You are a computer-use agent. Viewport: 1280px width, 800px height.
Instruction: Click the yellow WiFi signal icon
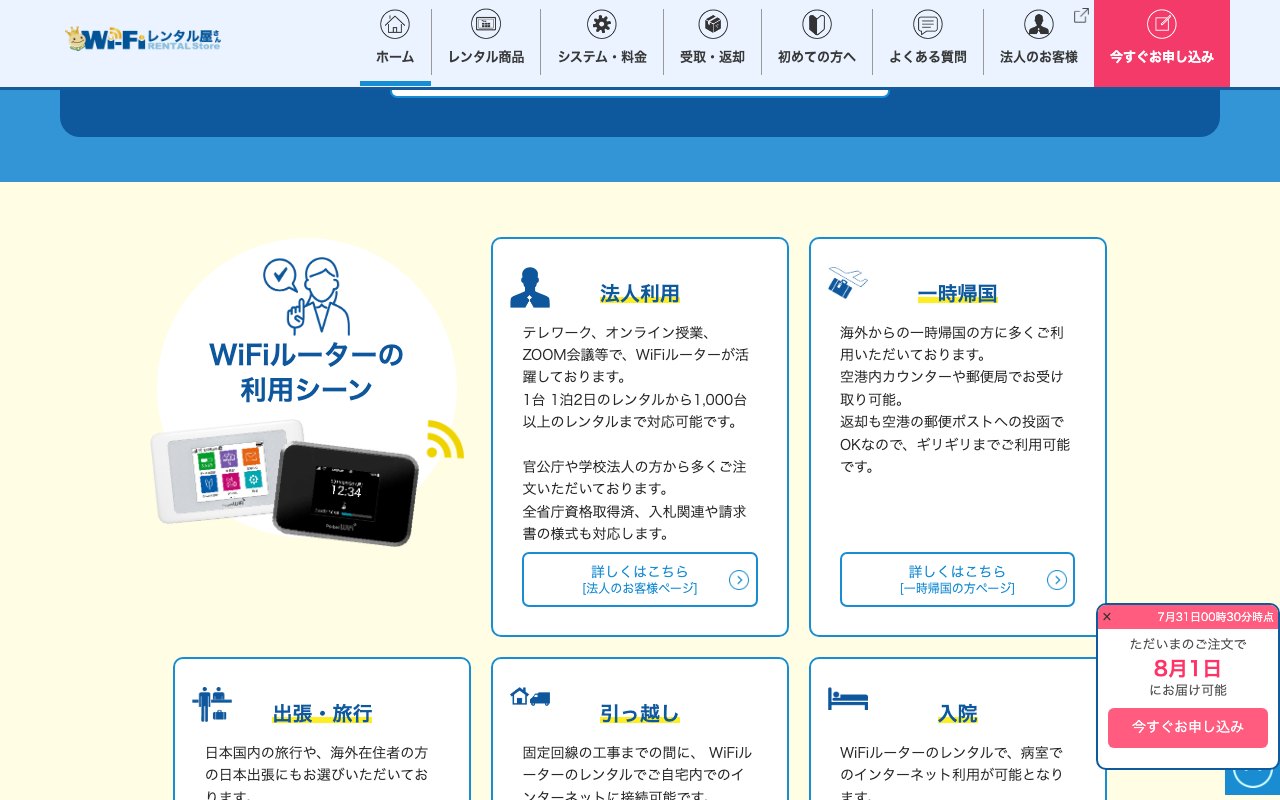click(445, 439)
